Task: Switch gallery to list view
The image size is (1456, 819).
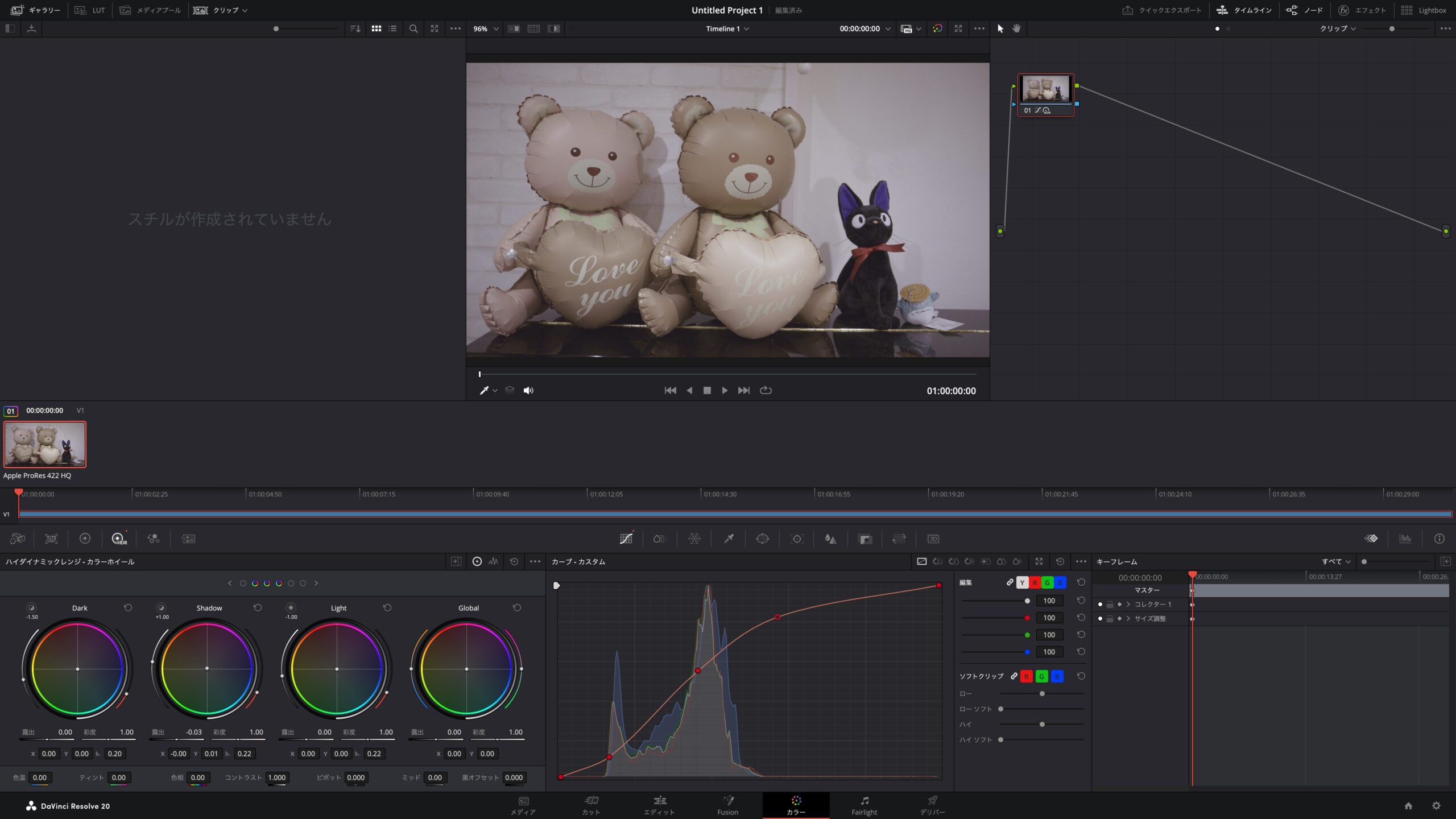Action: pyautogui.click(x=392, y=28)
